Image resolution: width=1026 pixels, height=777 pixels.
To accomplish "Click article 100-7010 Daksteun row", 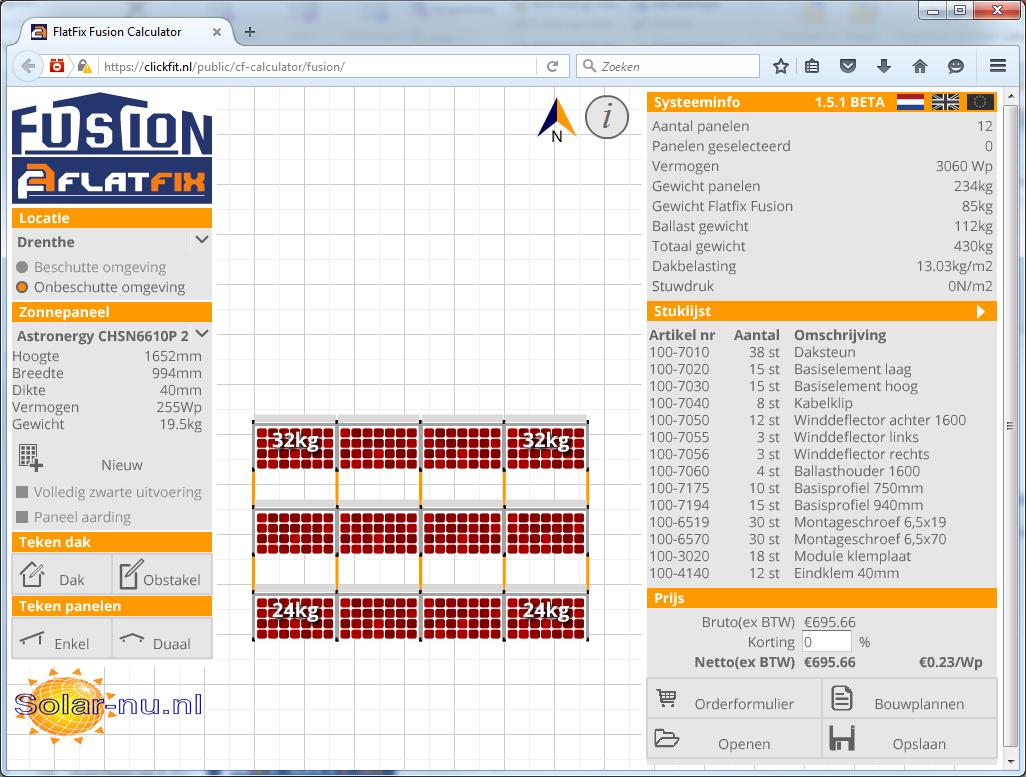I will tap(822, 352).
